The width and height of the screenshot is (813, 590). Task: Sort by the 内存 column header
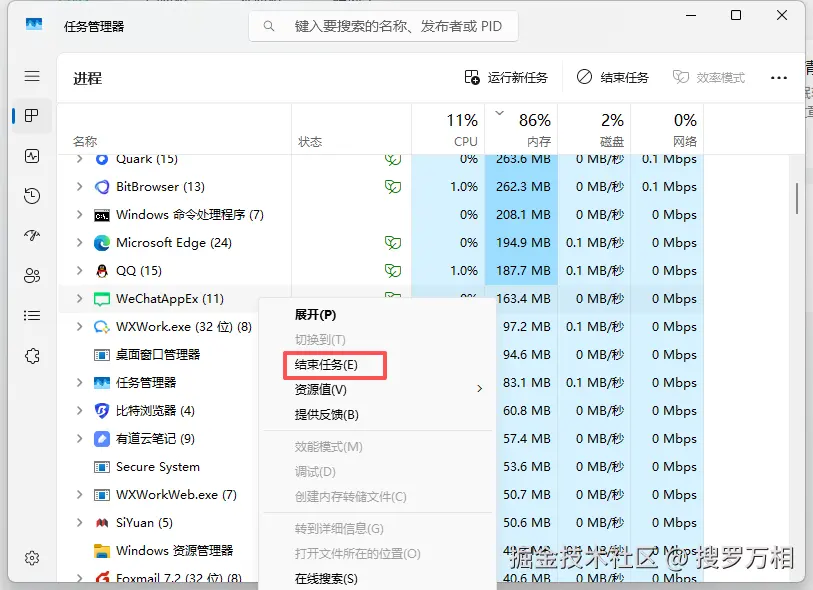tap(522, 130)
